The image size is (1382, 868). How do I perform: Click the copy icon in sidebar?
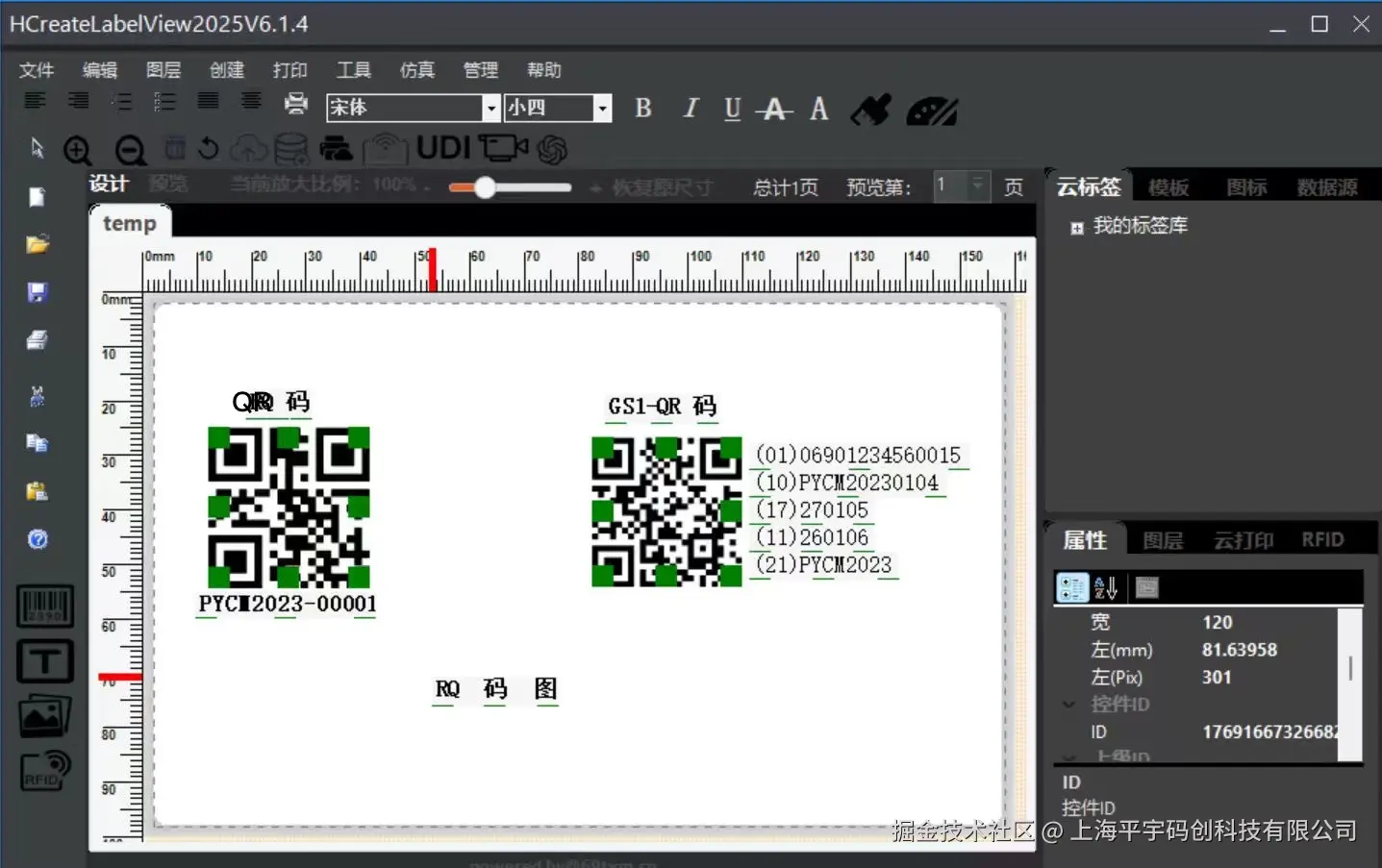37,443
